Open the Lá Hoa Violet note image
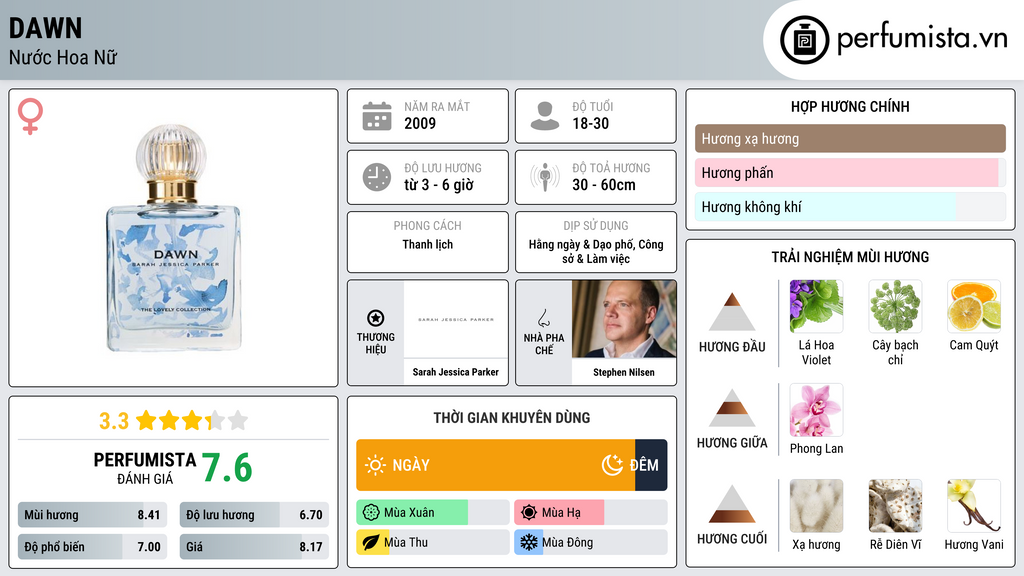The image size is (1024, 576). click(816, 306)
